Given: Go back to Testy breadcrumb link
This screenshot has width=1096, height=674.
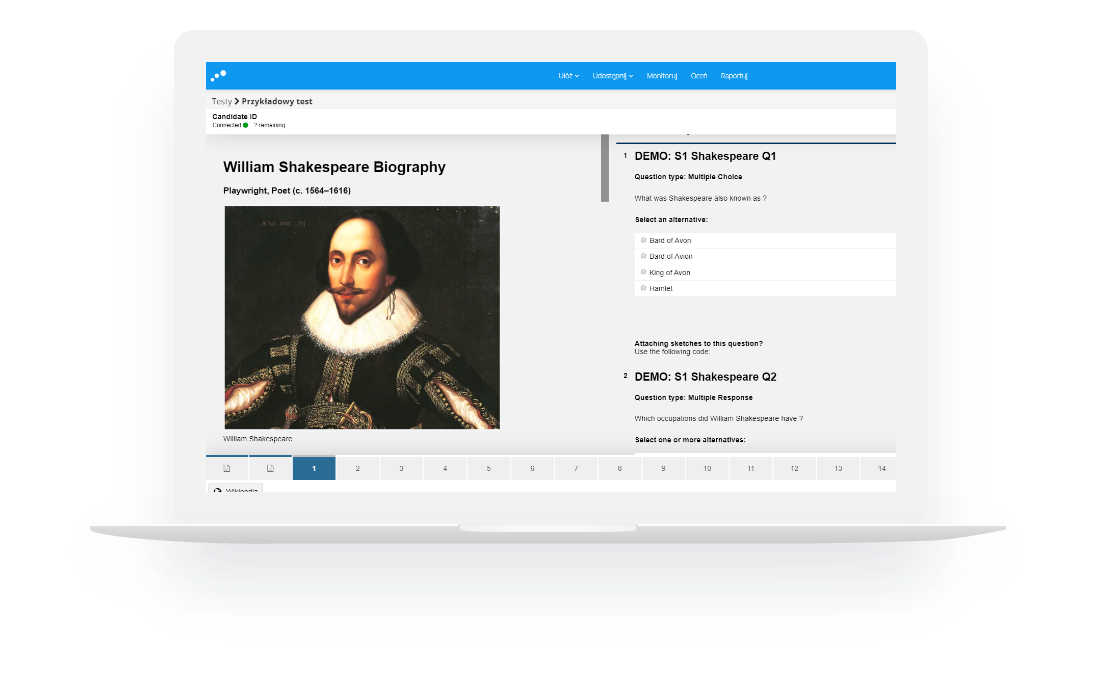Looking at the screenshot, I should pyautogui.click(x=221, y=101).
